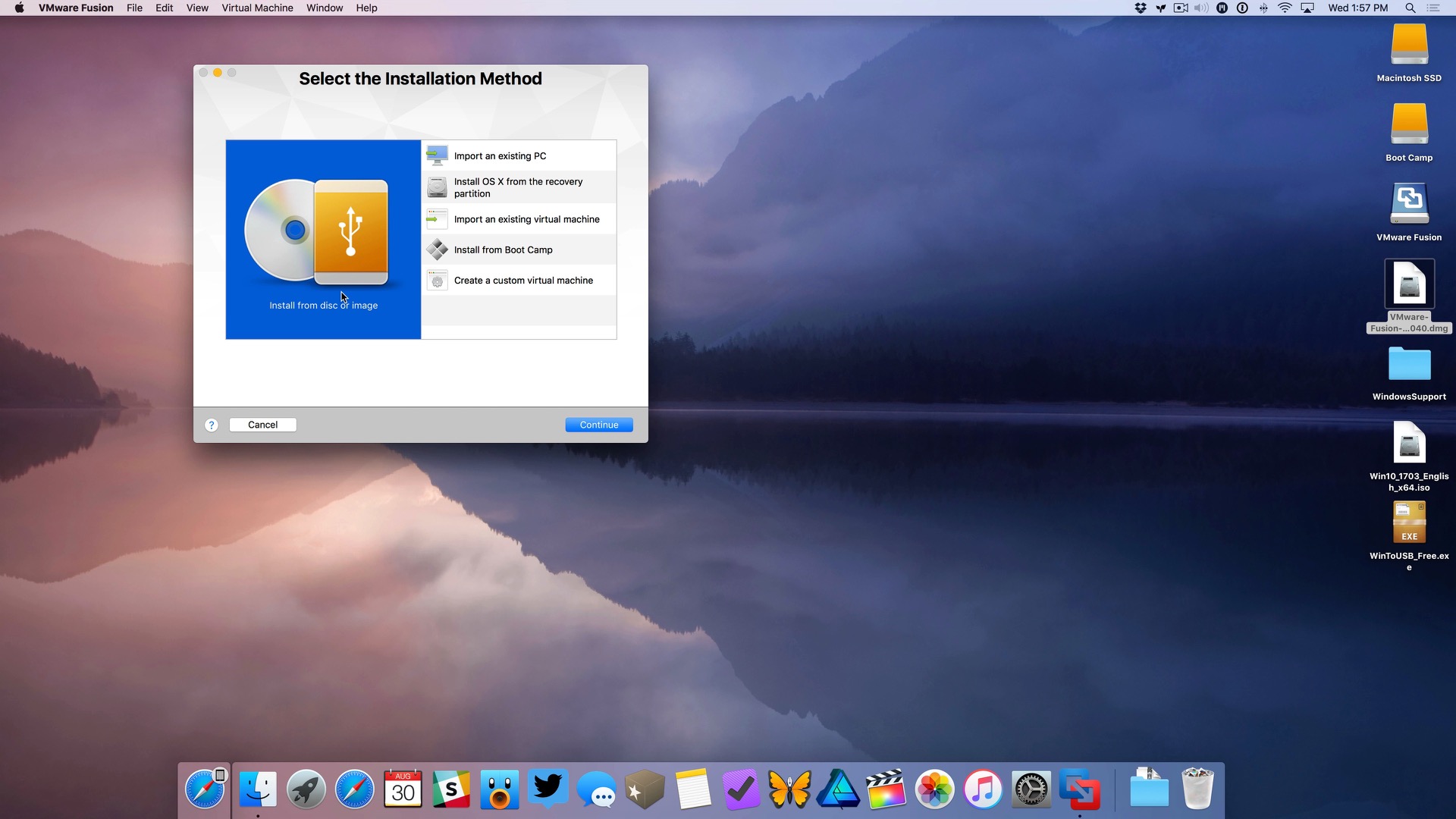Select 'Import an existing virtual machine'

tap(527, 219)
